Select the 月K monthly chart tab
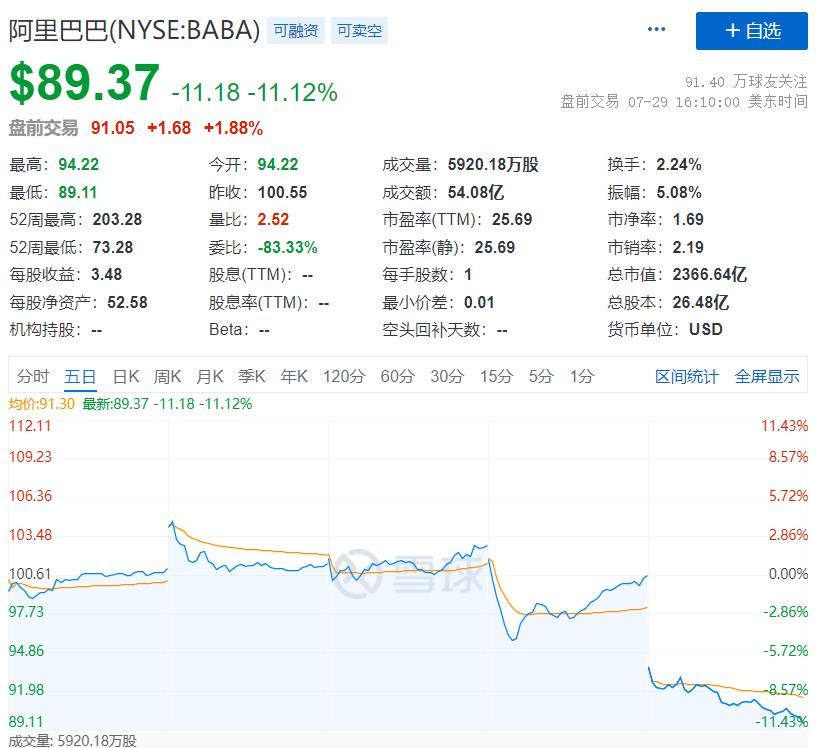The image size is (821, 748). (x=210, y=376)
